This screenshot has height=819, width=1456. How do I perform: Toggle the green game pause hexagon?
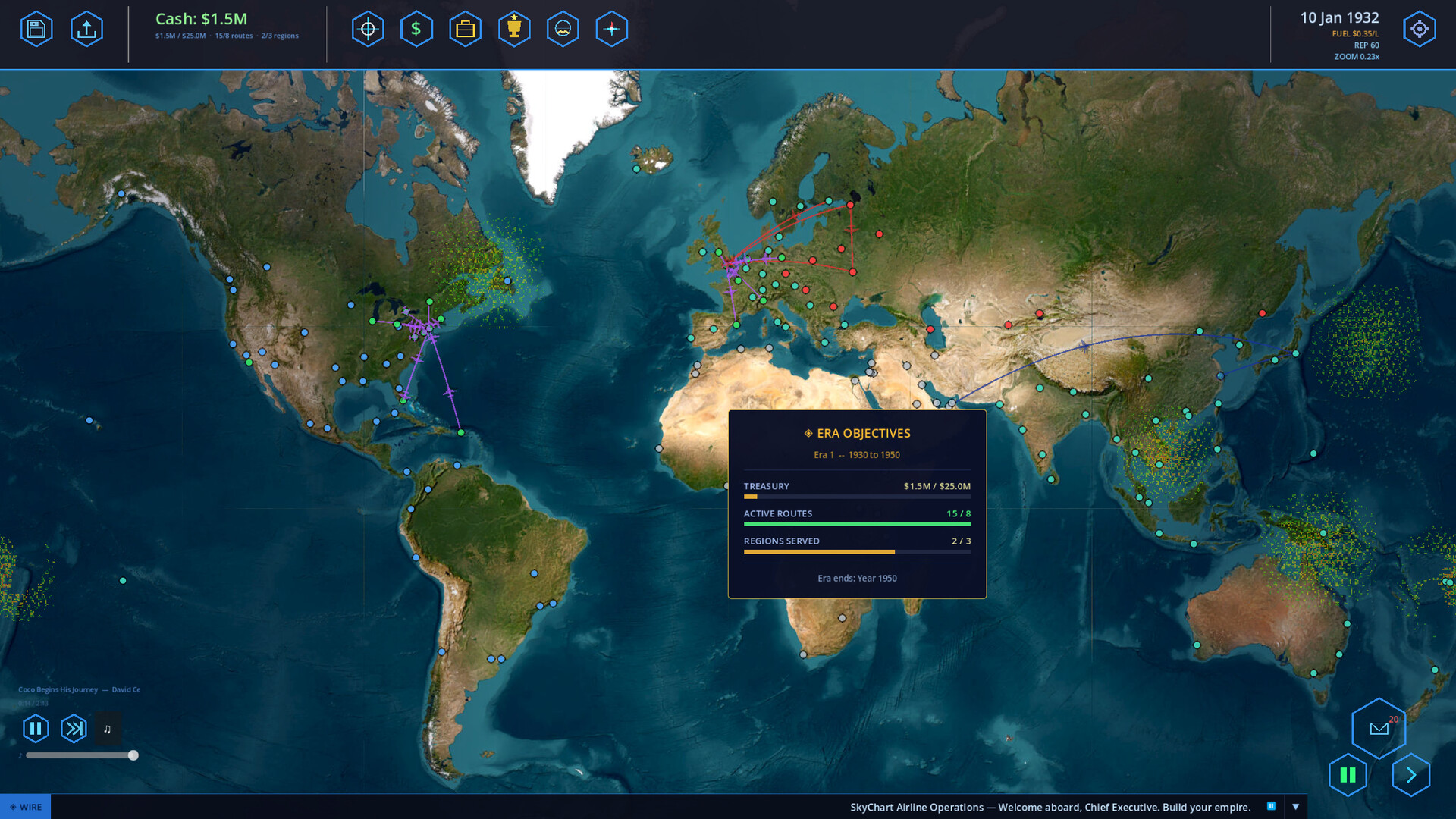pyautogui.click(x=1348, y=775)
